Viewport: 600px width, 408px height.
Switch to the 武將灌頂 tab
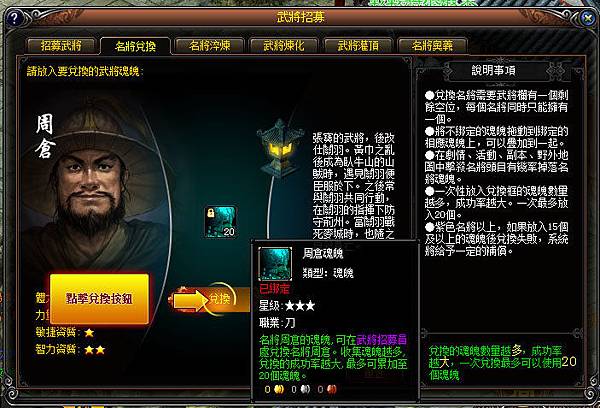click(x=358, y=46)
